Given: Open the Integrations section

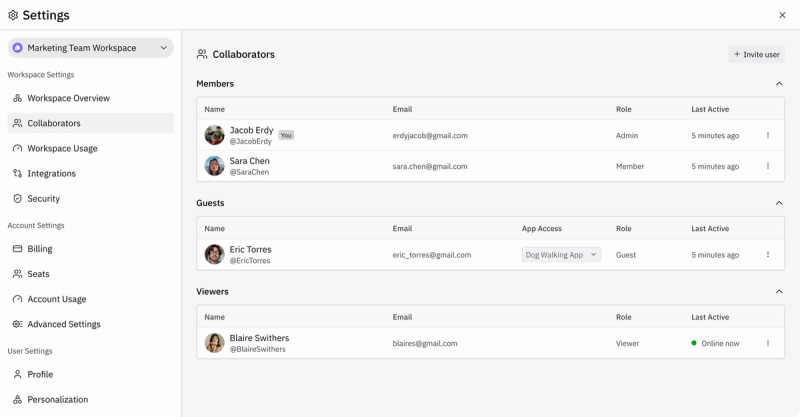Looking at the screenshot, I should point(91,174).
